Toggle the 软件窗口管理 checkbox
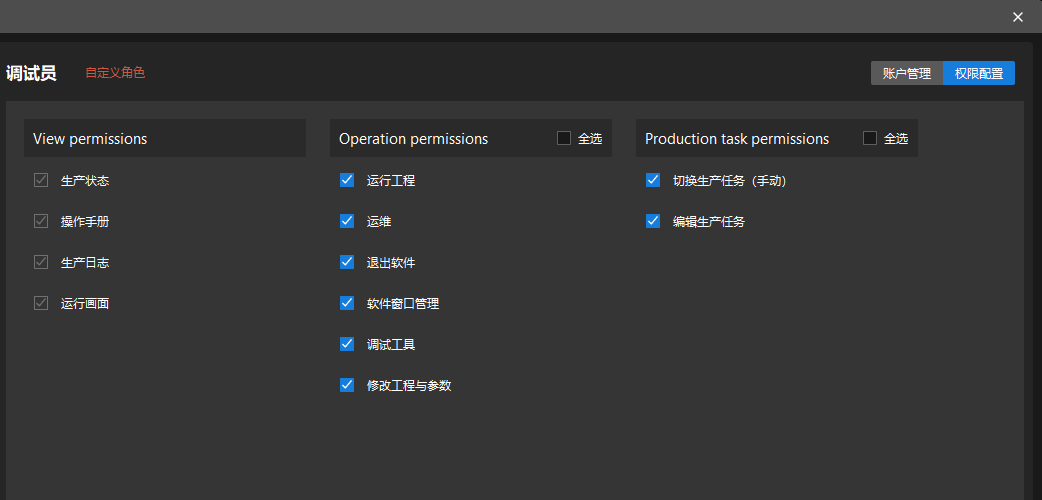Image resolution: width=1042 pixels, height=500 pixels. pos(347,303)
